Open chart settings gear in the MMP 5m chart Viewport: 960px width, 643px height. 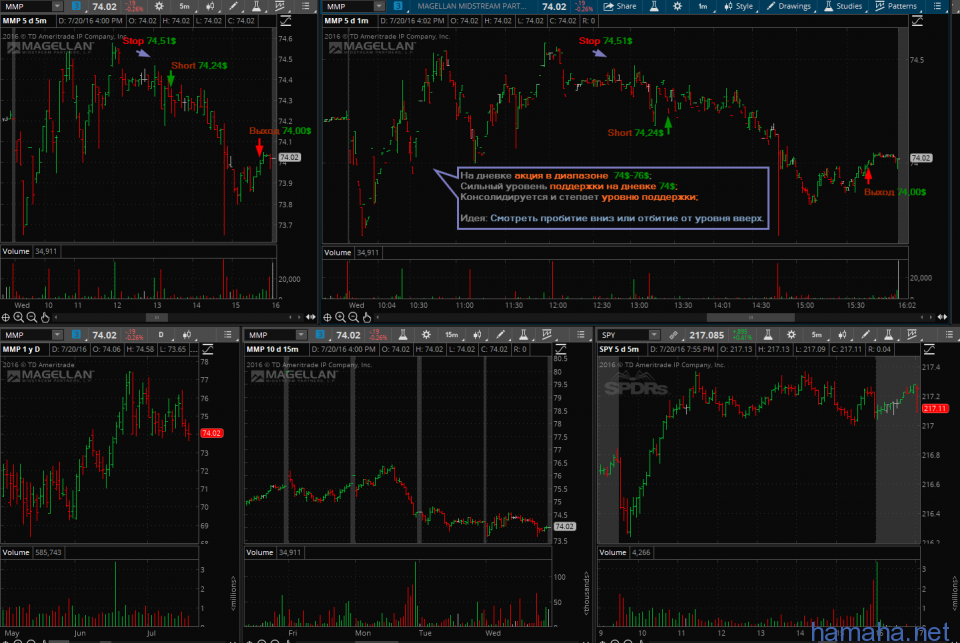[159, 6]
